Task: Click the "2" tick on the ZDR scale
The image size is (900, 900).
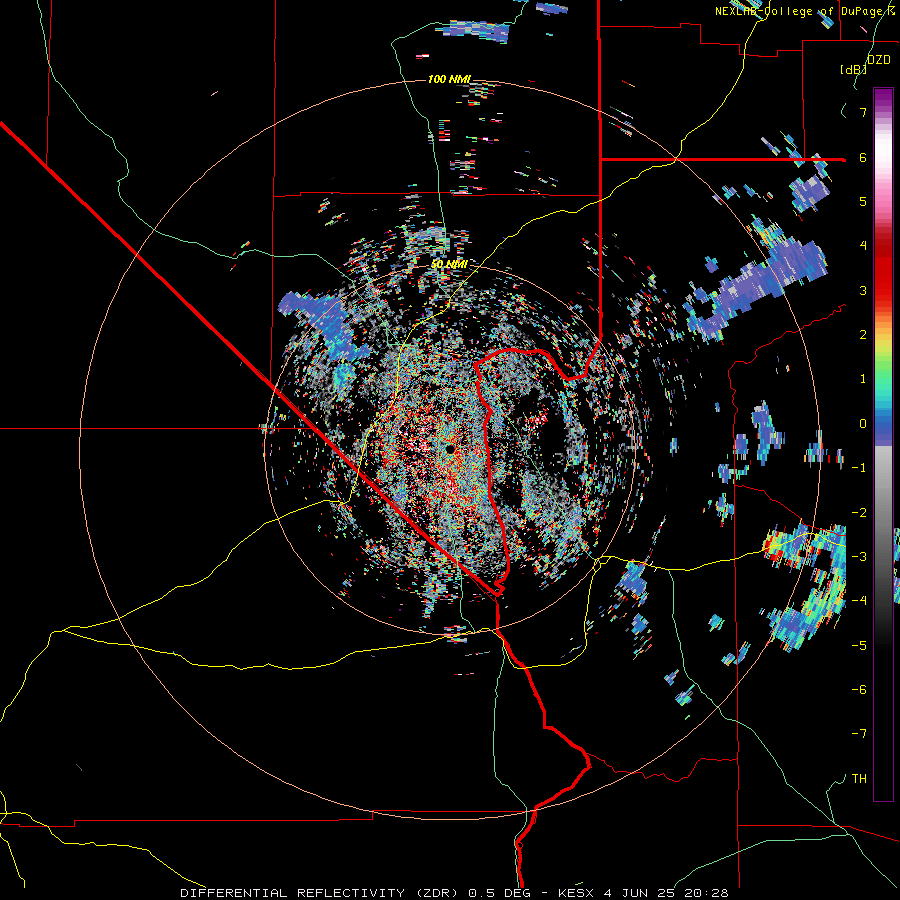Action: 863,335
